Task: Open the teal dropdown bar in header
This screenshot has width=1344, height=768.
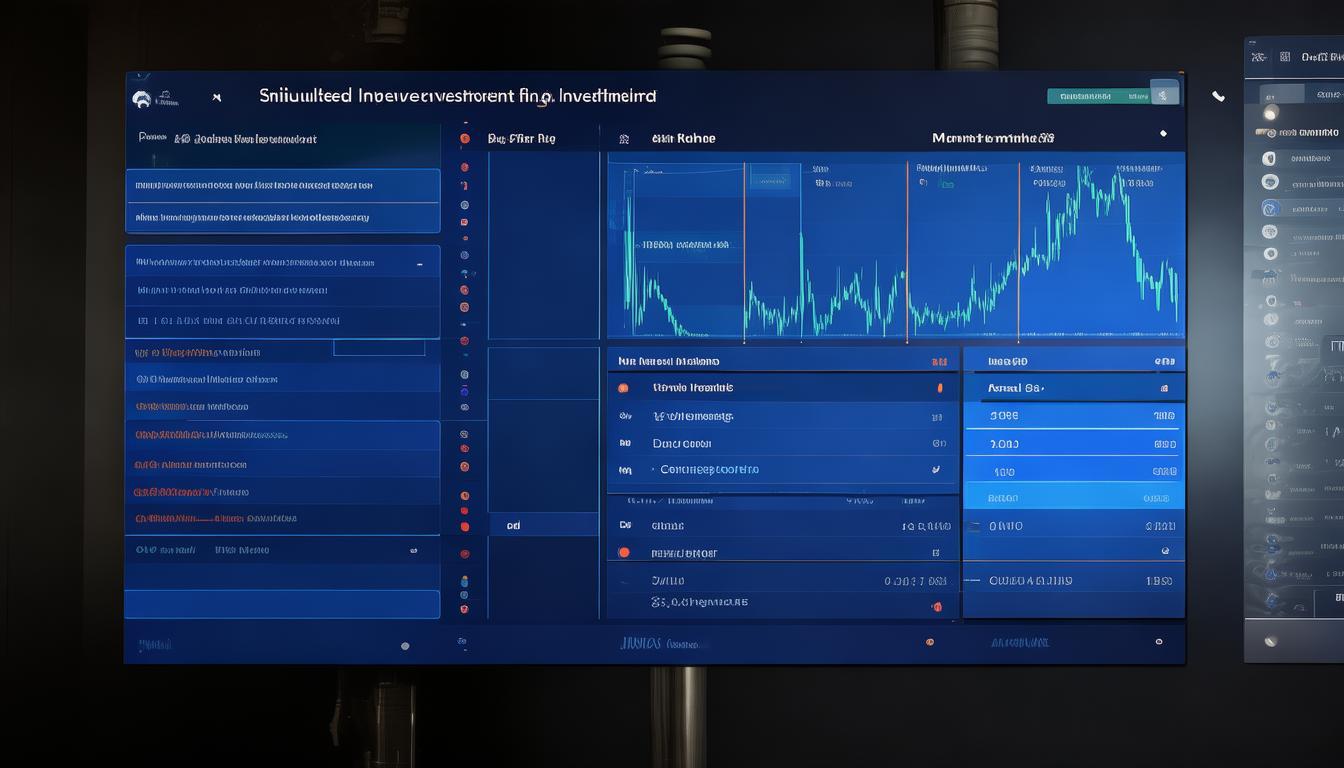Action: tap(1097, 96)
